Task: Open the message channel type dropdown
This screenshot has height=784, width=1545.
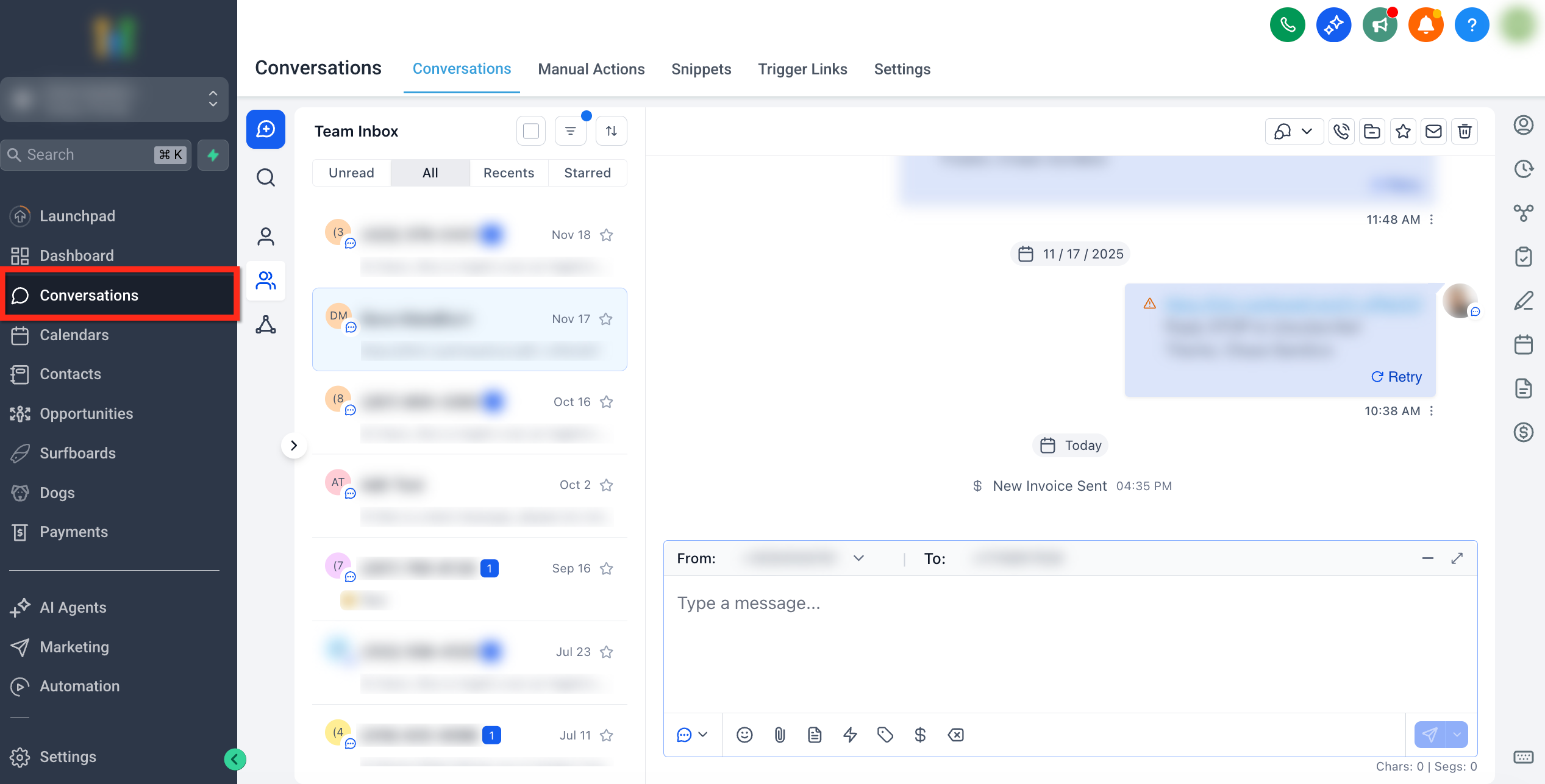Action: [x=692, y=735]
